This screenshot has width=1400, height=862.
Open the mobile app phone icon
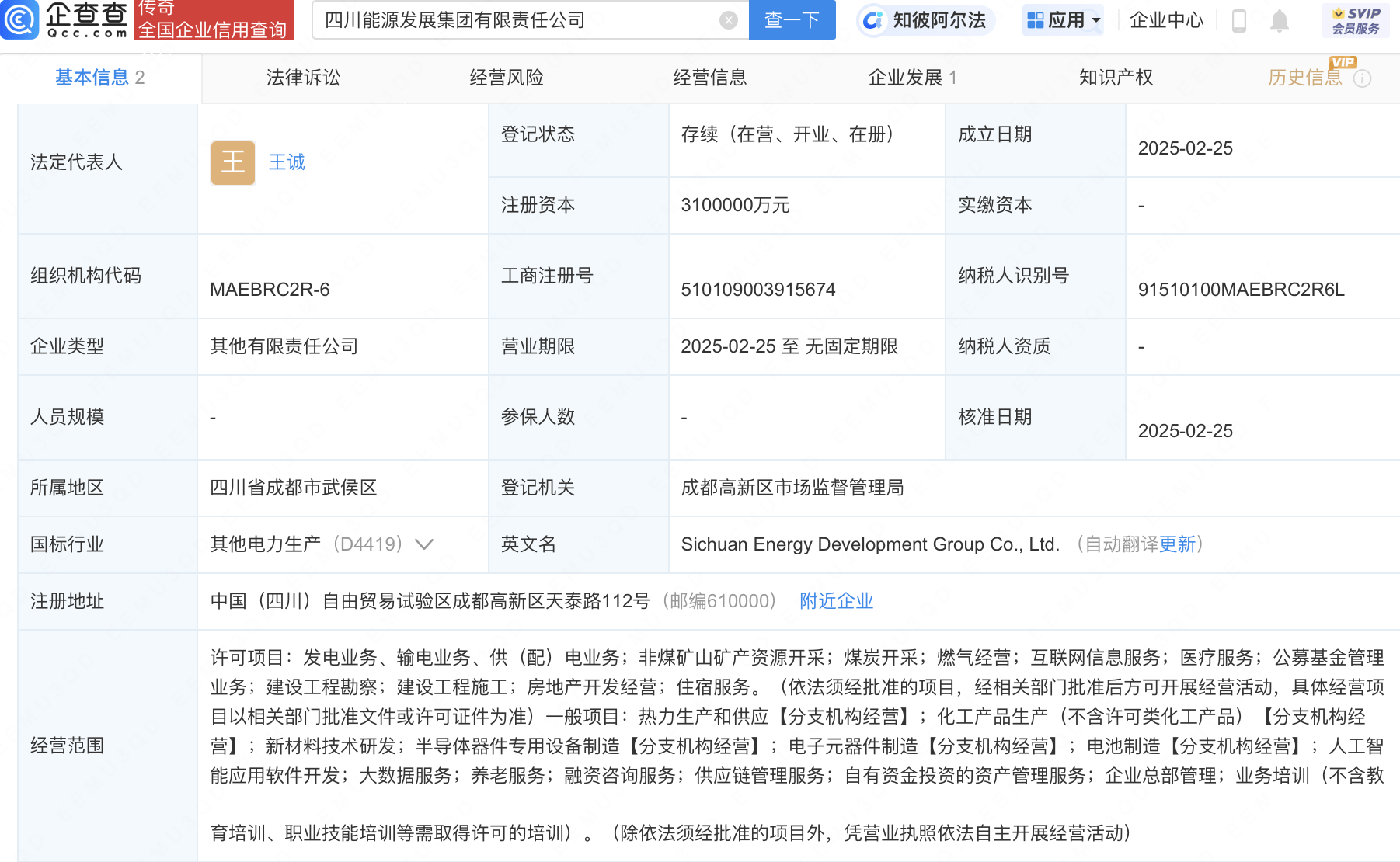click(x=1239, y=21)
